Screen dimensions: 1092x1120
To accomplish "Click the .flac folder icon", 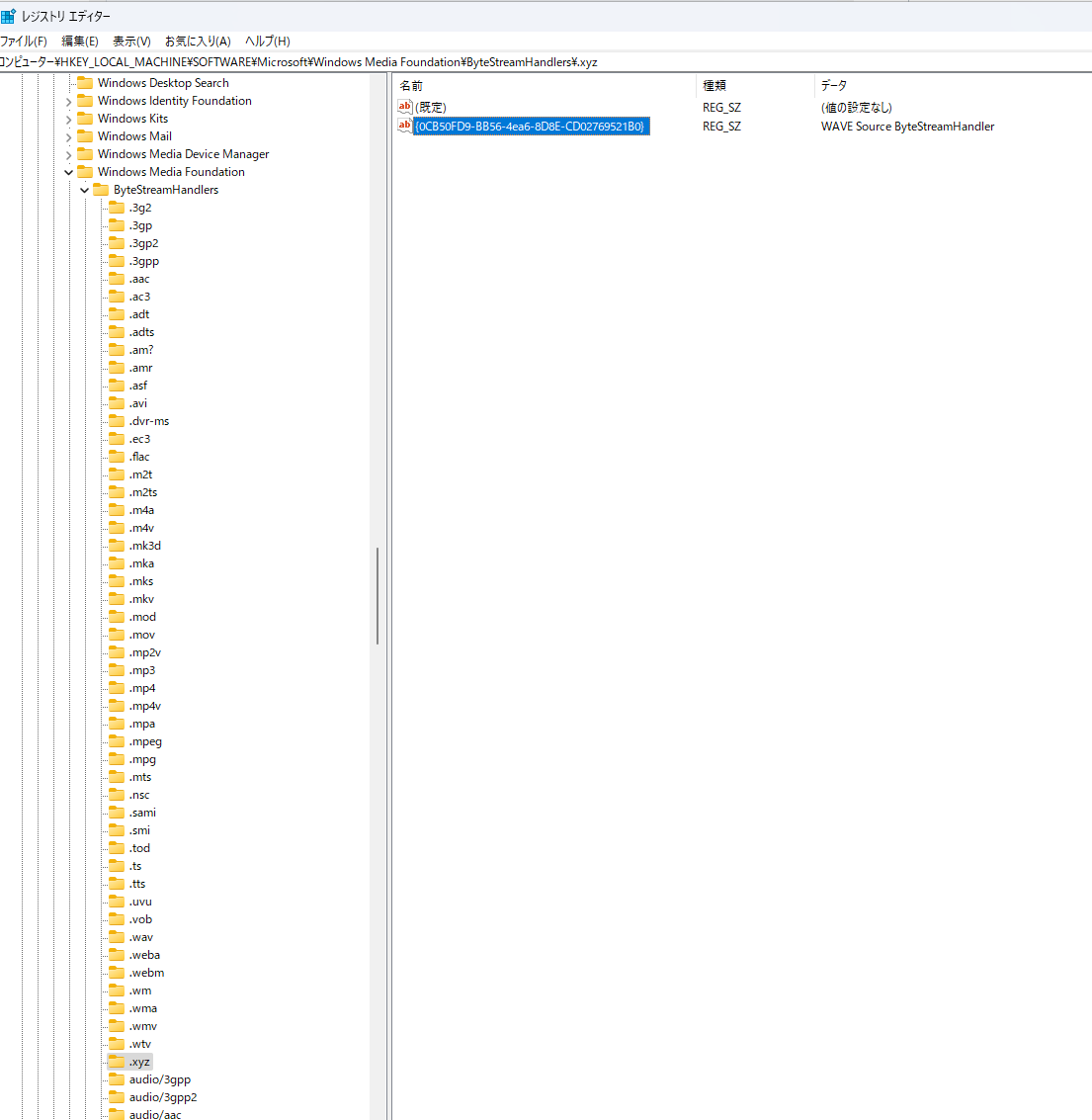I will pyautogui.click(x=117, y=457).
